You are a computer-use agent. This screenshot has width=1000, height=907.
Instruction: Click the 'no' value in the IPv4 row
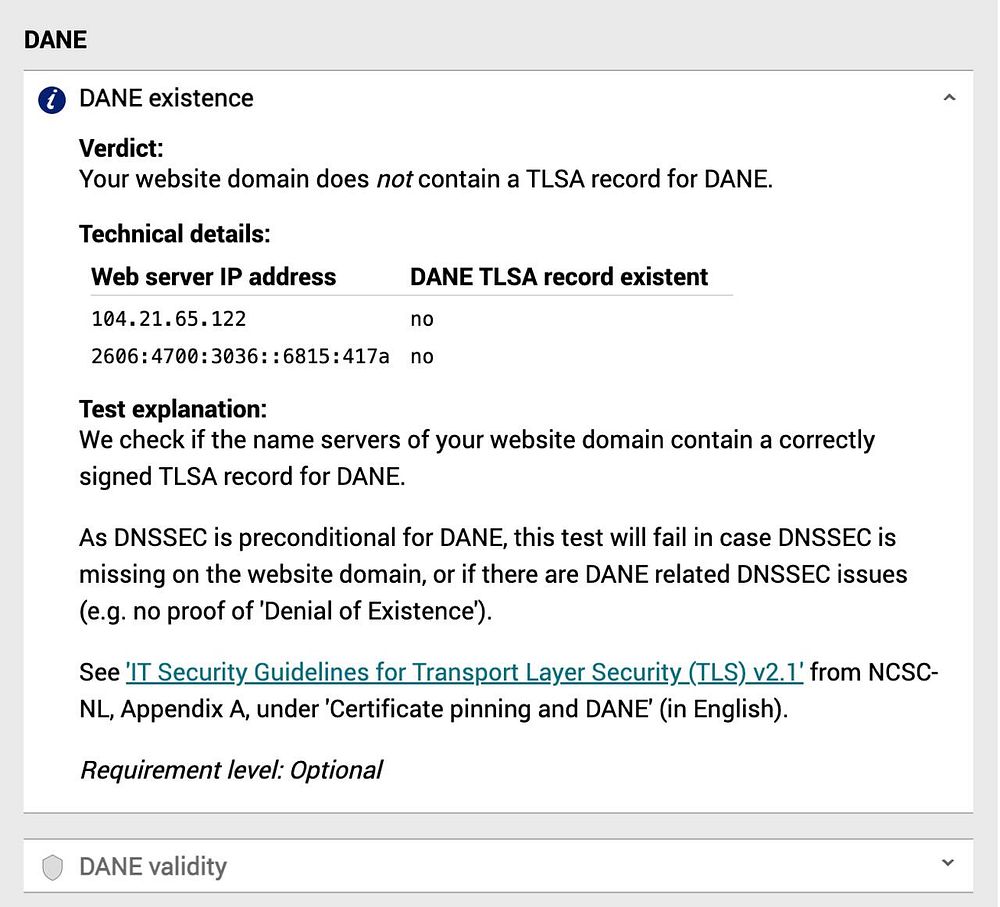[x=421, y=319]
